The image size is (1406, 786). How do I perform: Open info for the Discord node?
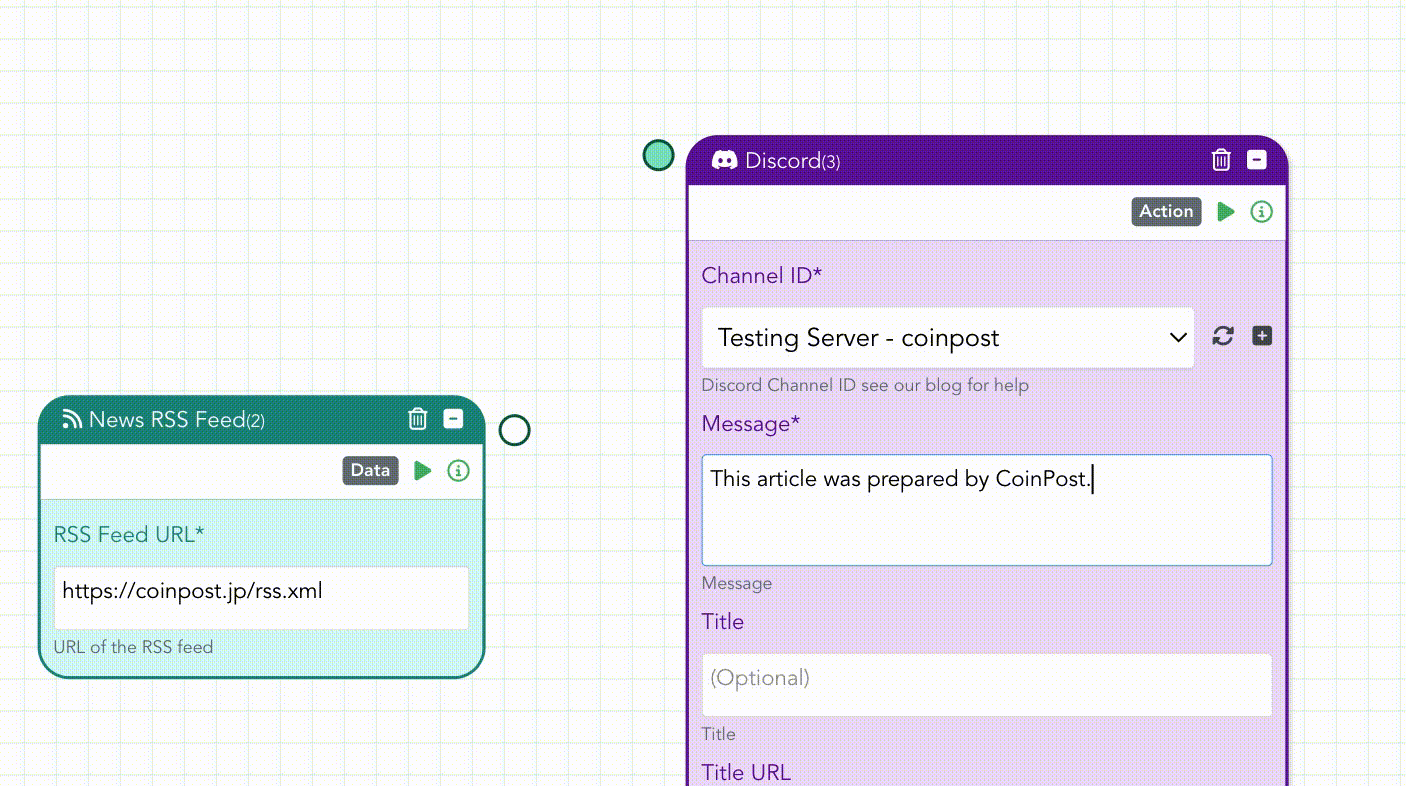pos(1262,212)
